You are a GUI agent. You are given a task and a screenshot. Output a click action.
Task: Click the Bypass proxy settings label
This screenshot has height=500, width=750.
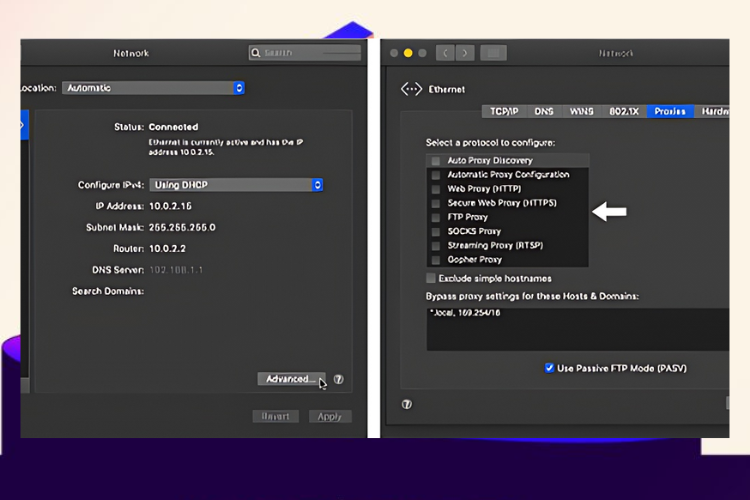pos(532,296)
